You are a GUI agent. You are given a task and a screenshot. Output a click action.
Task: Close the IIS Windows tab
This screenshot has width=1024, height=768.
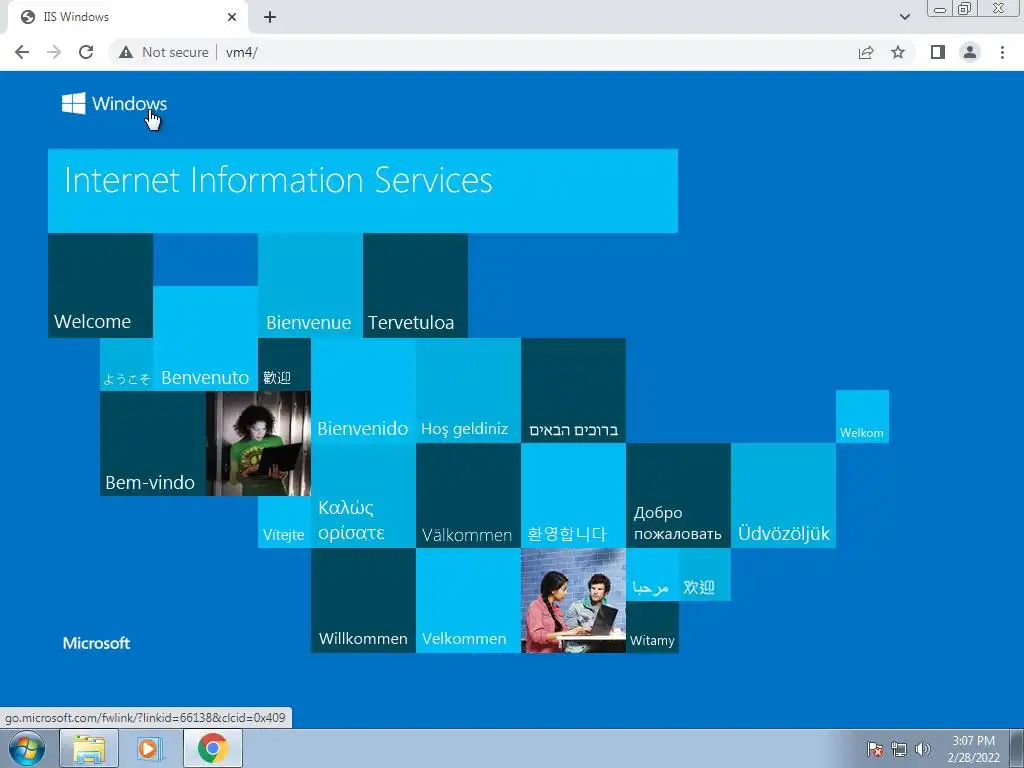[232, 17]
